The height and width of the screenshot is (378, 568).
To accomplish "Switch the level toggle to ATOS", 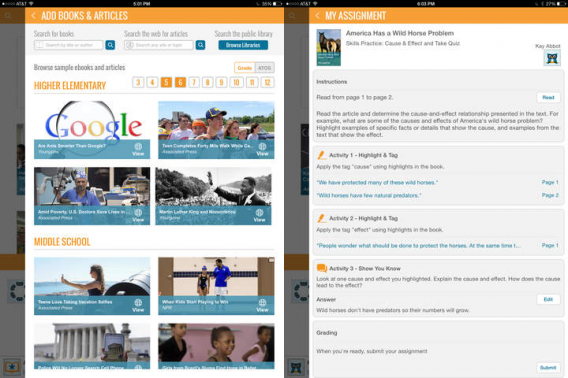I will pyautogui.click(x=264, y=68).
